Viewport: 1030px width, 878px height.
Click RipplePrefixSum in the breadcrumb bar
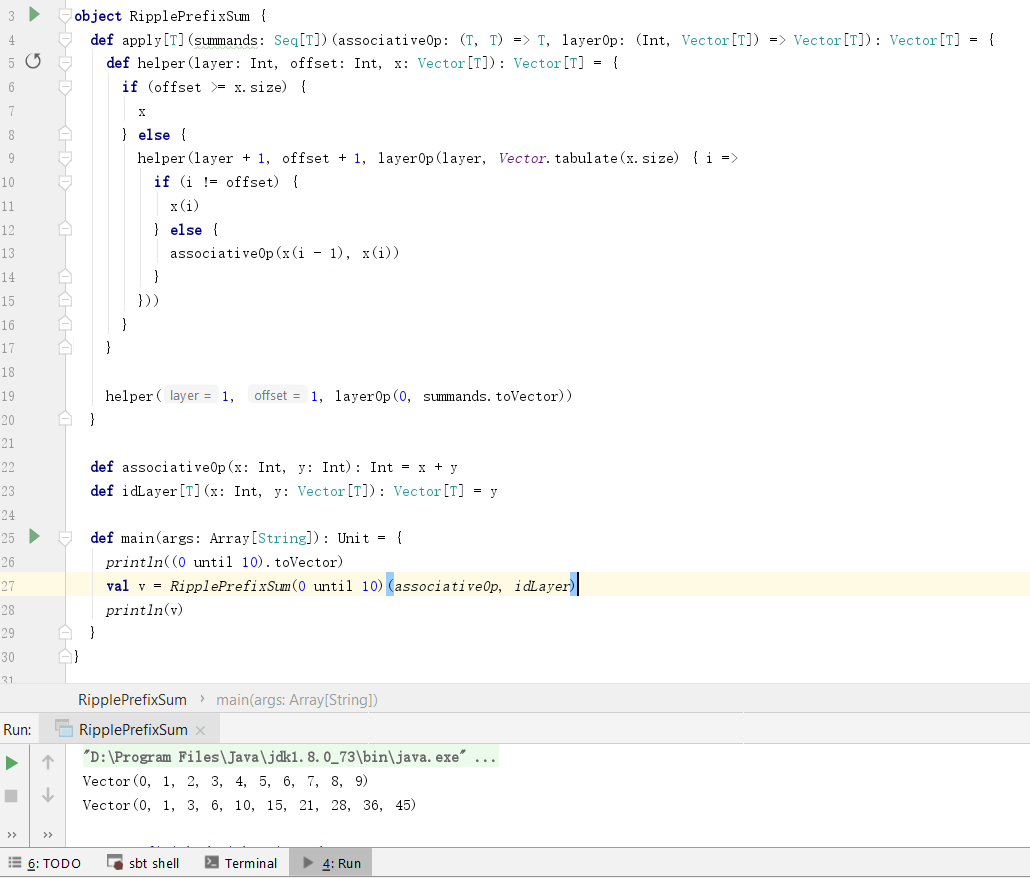[132, 700]
